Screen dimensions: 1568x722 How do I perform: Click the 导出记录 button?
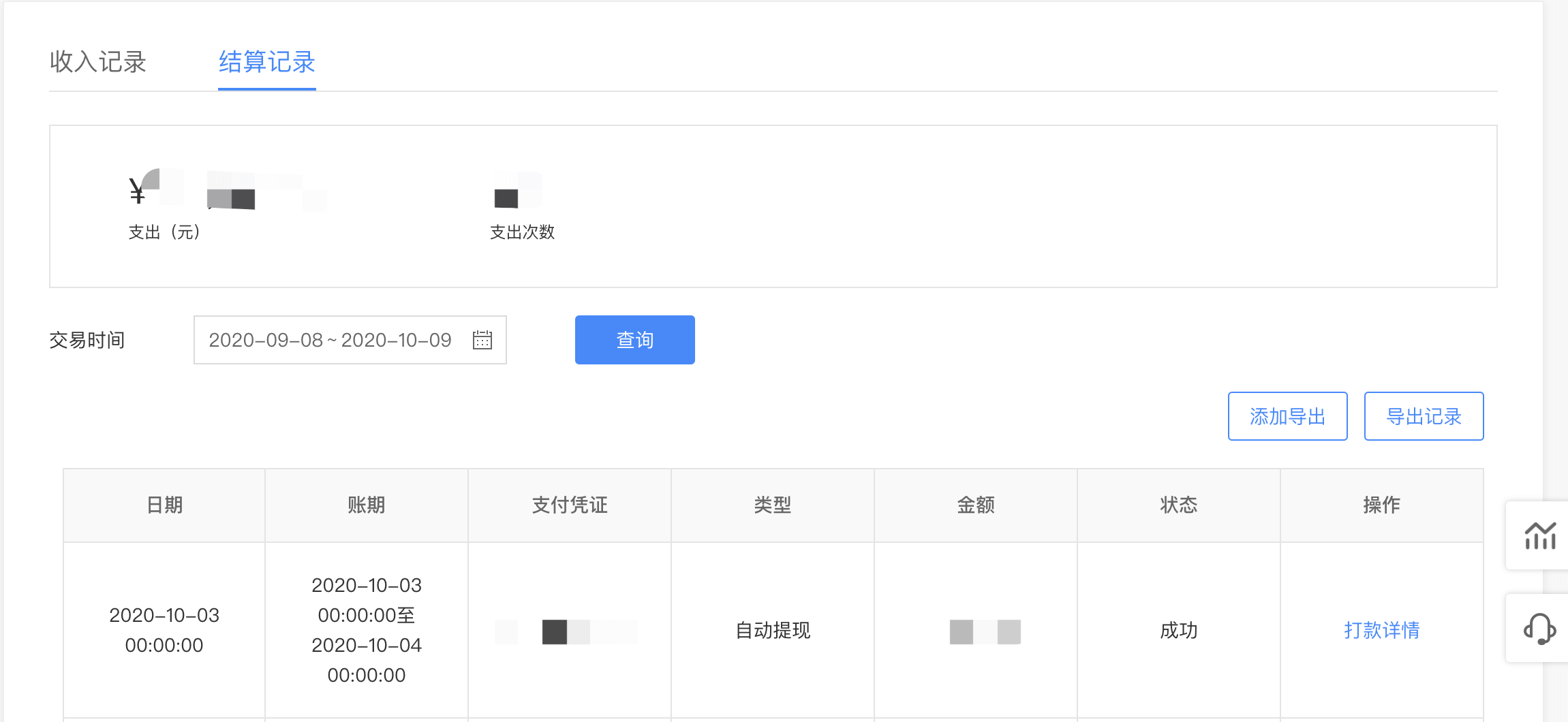1424,416
